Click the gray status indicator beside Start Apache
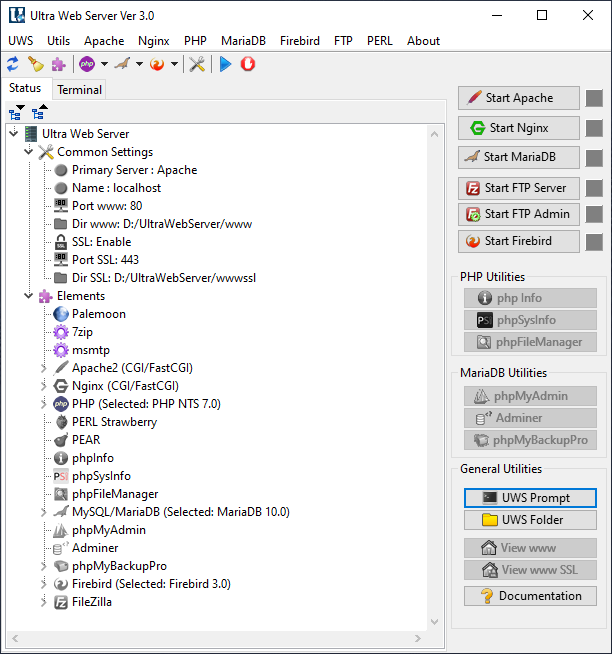Viewport: 612px width, 654px height. [594, 98]
